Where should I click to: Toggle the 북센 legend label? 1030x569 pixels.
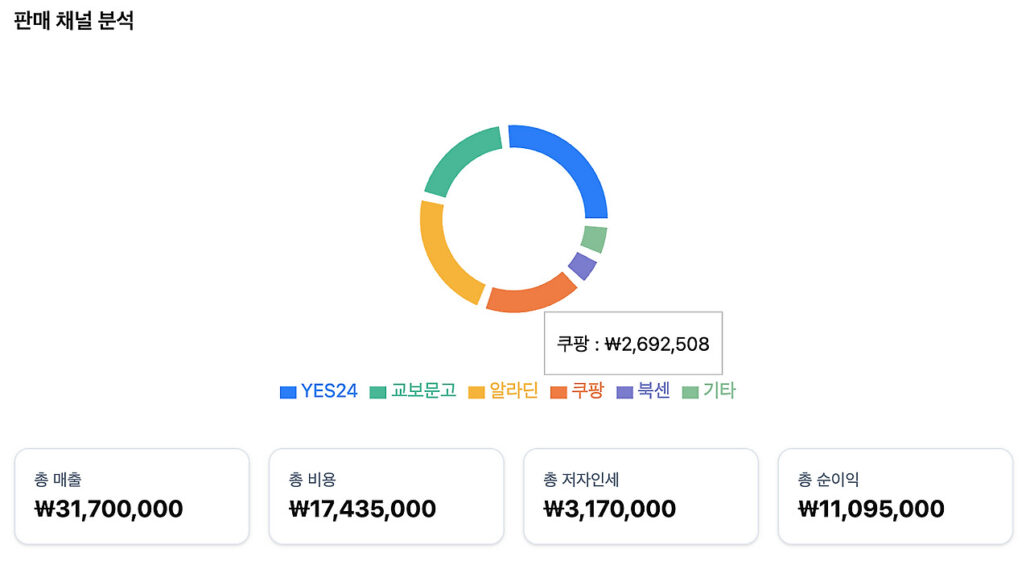click(x=654, y=391)
